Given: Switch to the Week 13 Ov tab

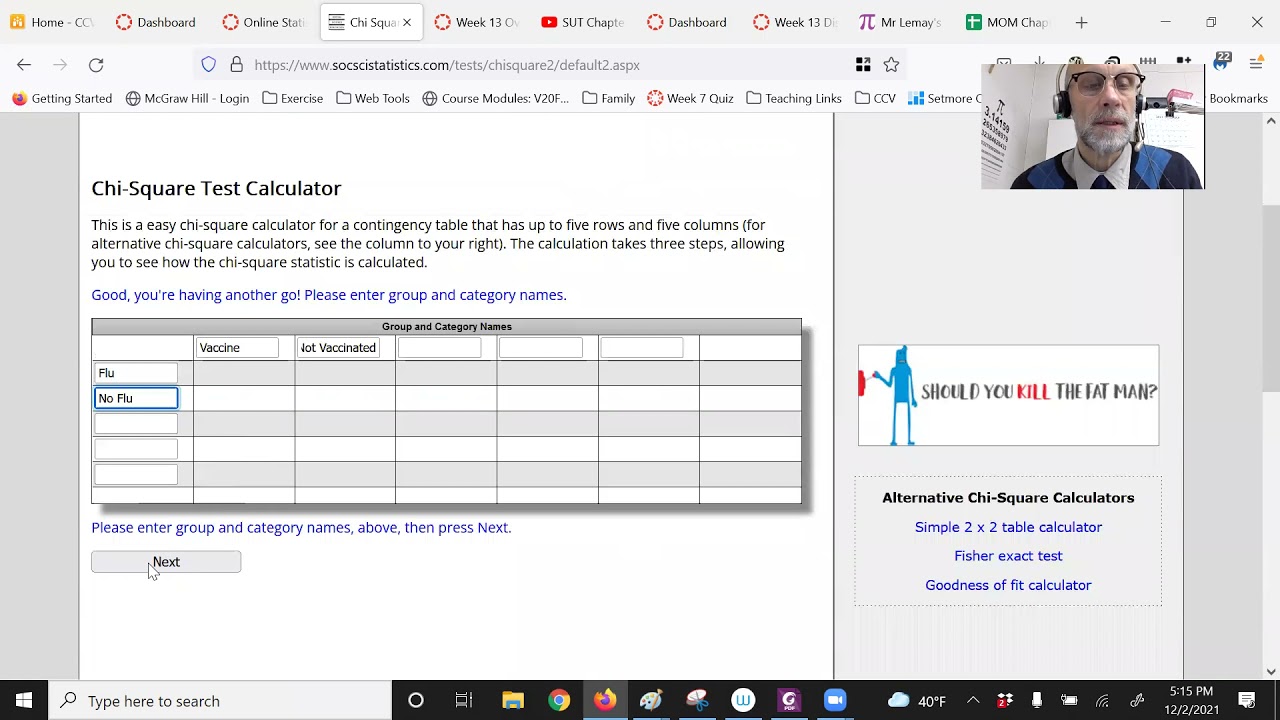Looking at the screenshot, I should coord(476,22).
